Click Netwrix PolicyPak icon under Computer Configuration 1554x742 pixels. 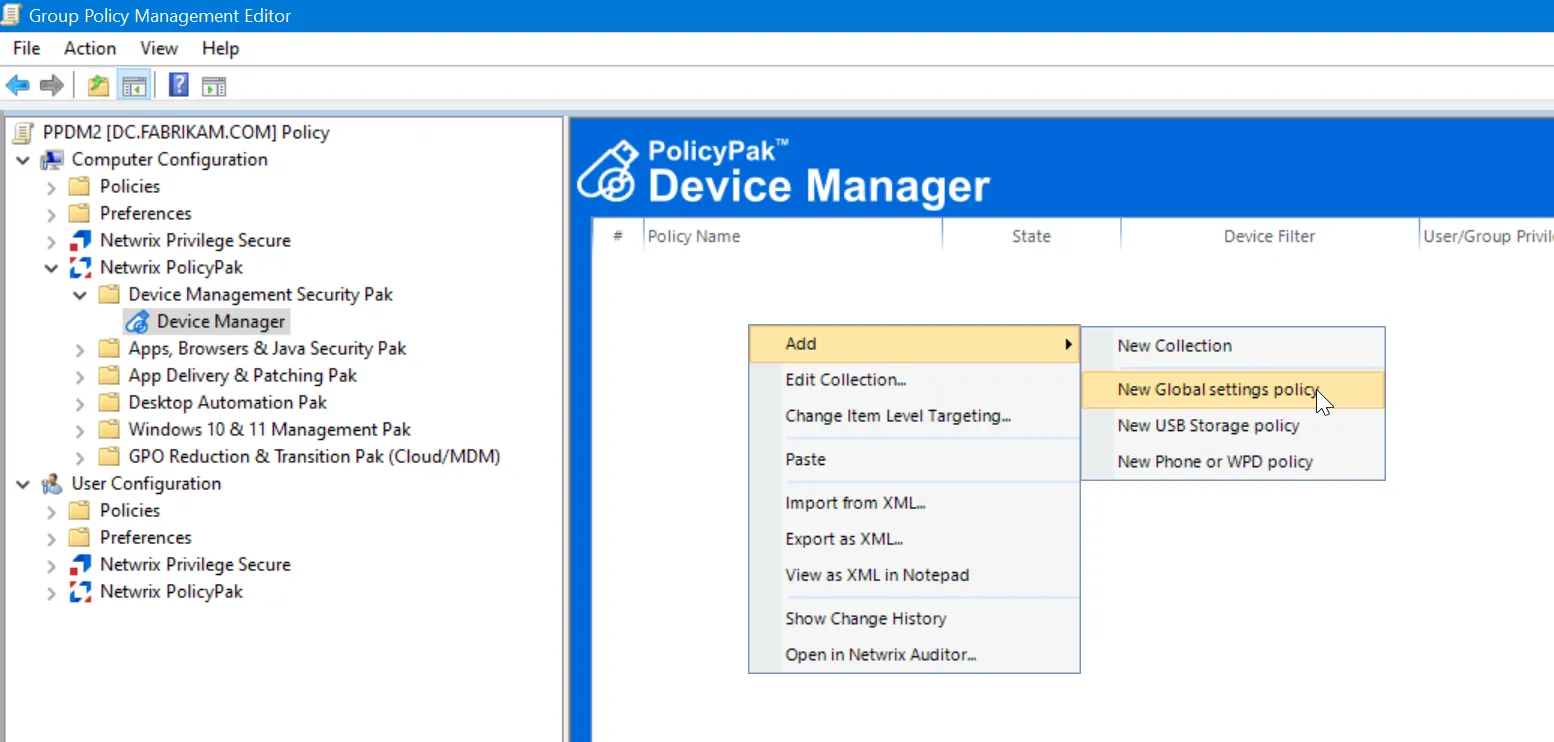[x=80, y=268]
